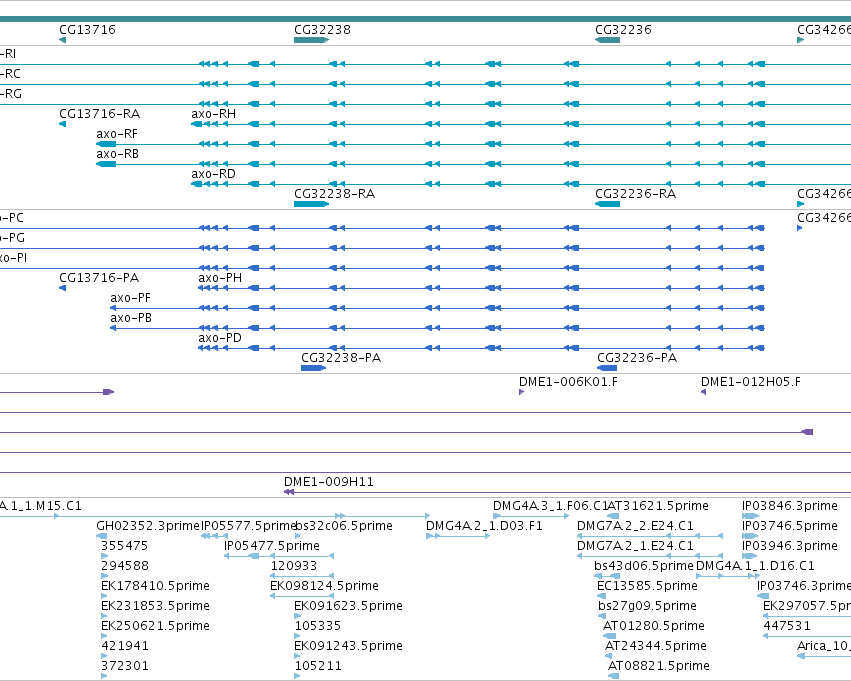The image size is (851, 681).
Task: Click the axo-RF transcript label
Action: [x=117, y=134]
